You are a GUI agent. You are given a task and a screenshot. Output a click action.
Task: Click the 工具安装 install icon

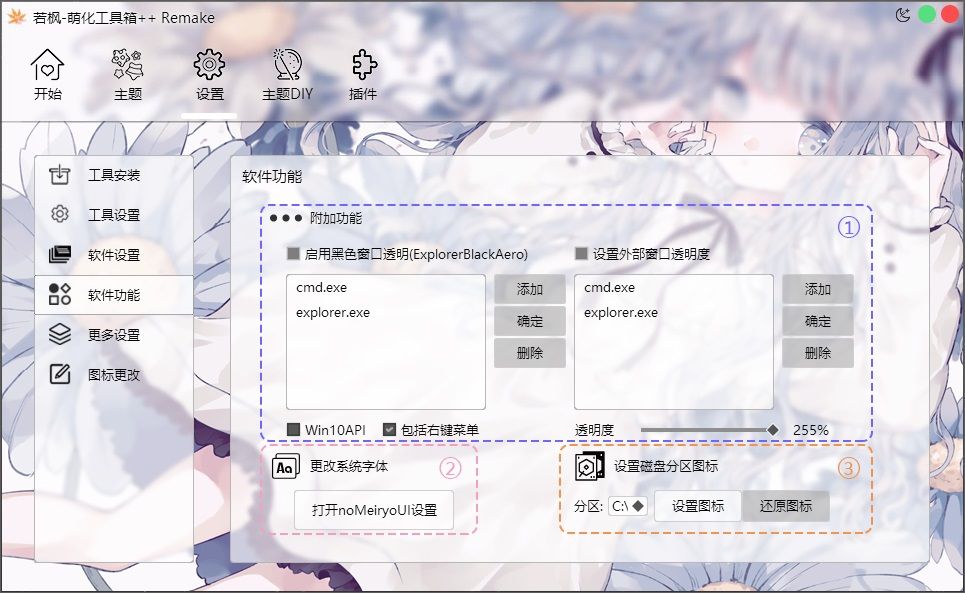pyautogui.click(x=60, y=175)
